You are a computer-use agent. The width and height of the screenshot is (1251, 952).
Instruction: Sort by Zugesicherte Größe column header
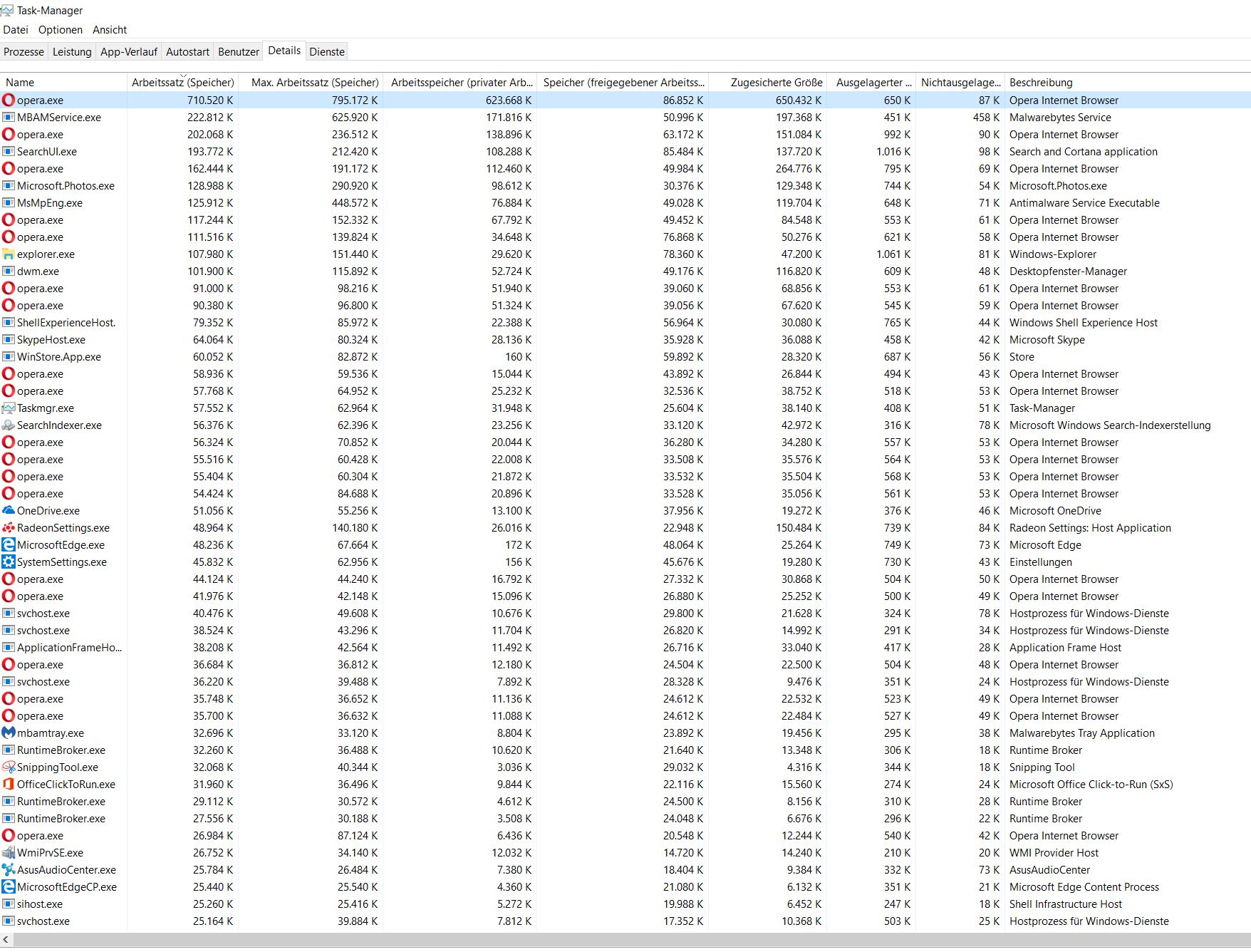pyautogui.click(x=767, y=83)
